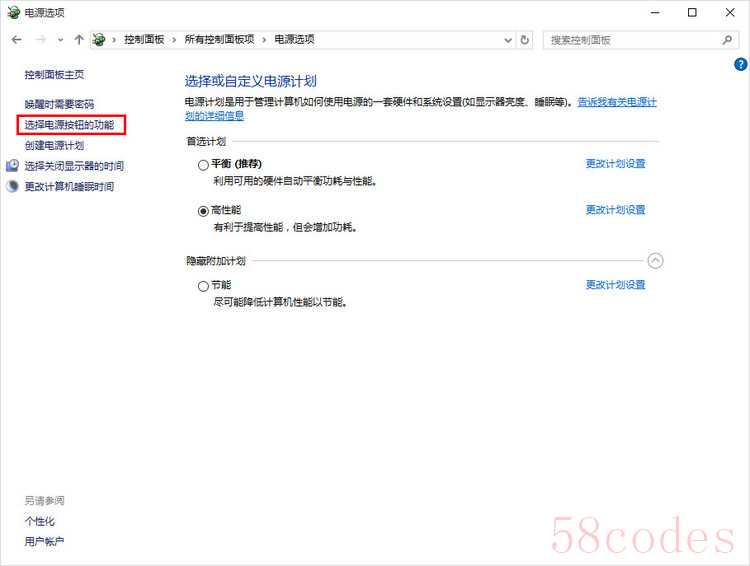Select the 节能 power plan
Viewport: 750px width, 566px height.
(203, 286)
